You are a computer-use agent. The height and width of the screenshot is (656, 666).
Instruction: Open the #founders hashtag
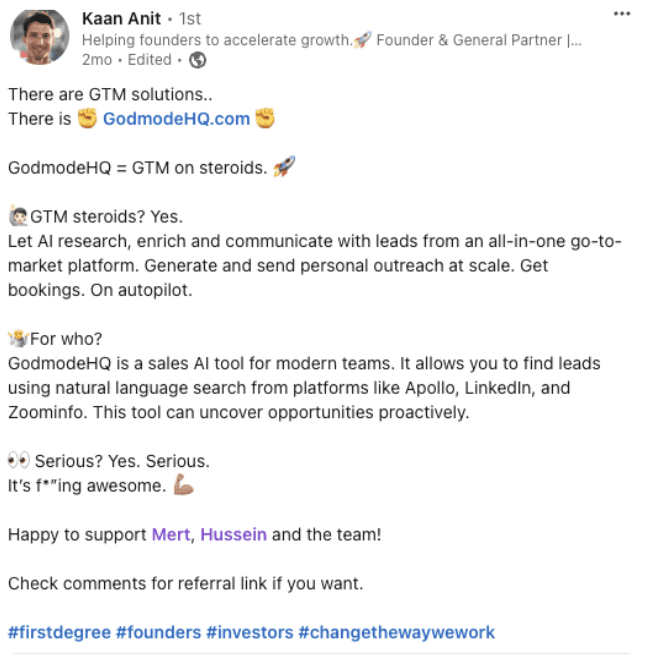tap(157, 632)
